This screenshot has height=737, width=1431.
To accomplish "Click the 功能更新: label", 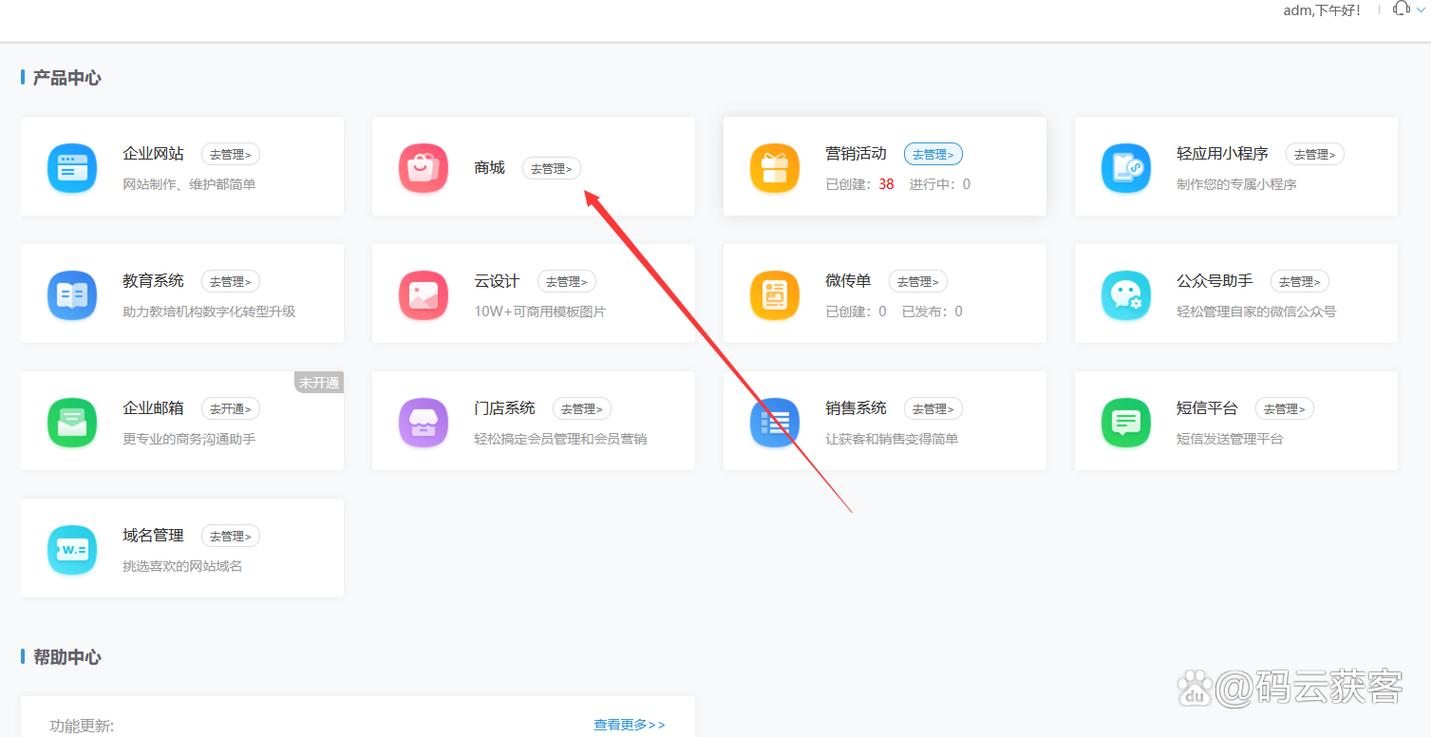I will 82,726.
